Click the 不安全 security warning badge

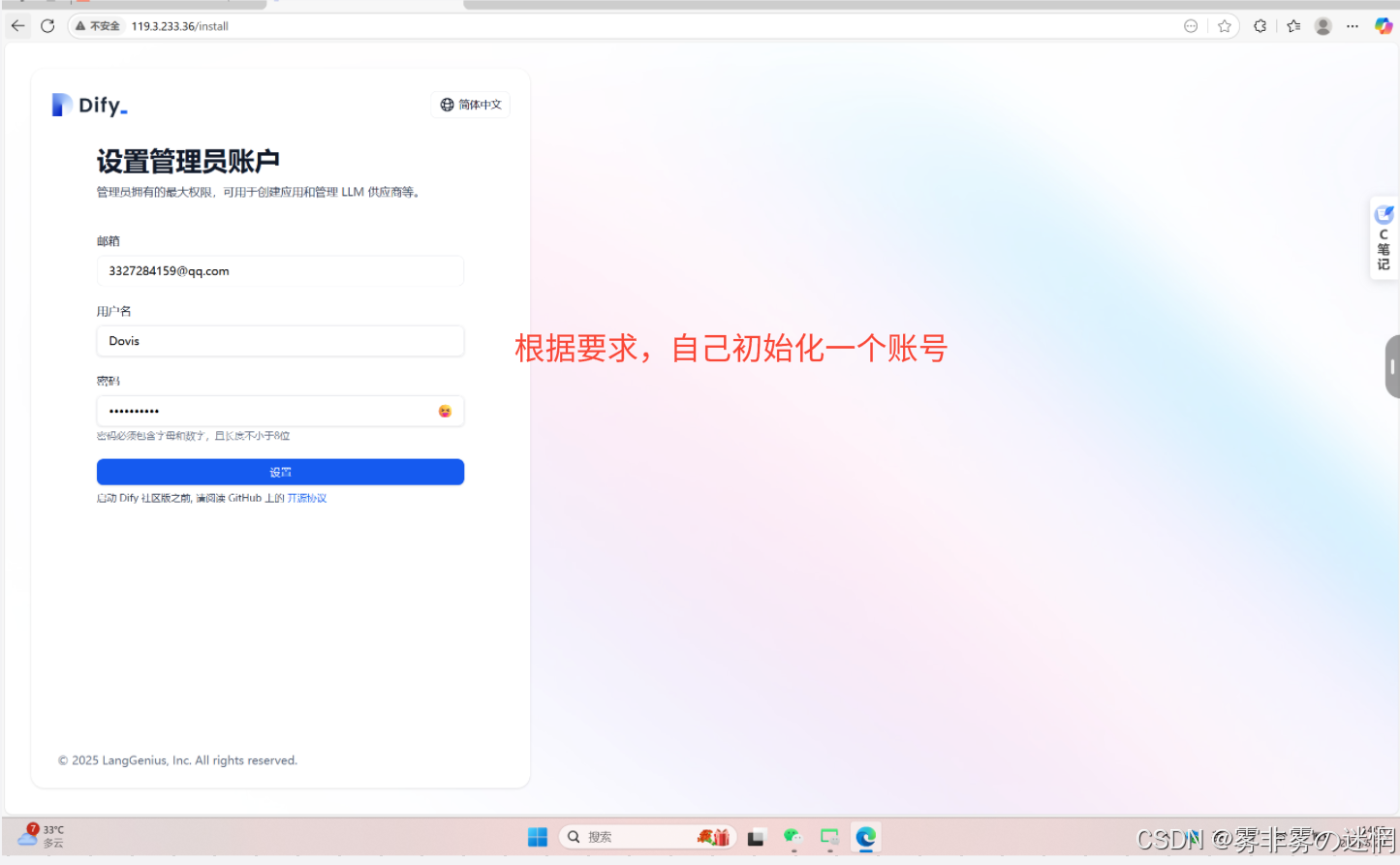[98, 26]
